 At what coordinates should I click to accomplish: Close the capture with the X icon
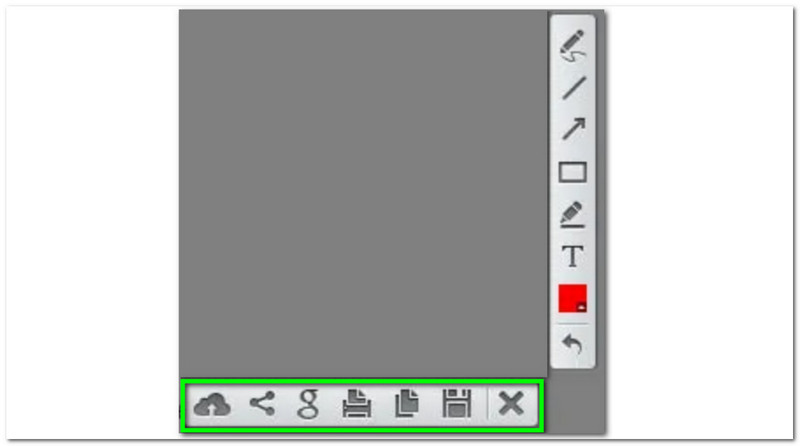pos(511,404)
